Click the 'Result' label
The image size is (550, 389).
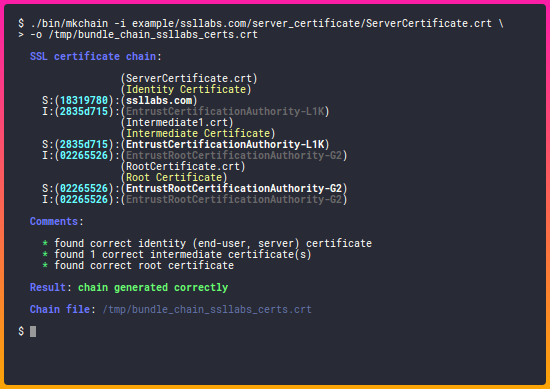(48, 287)
